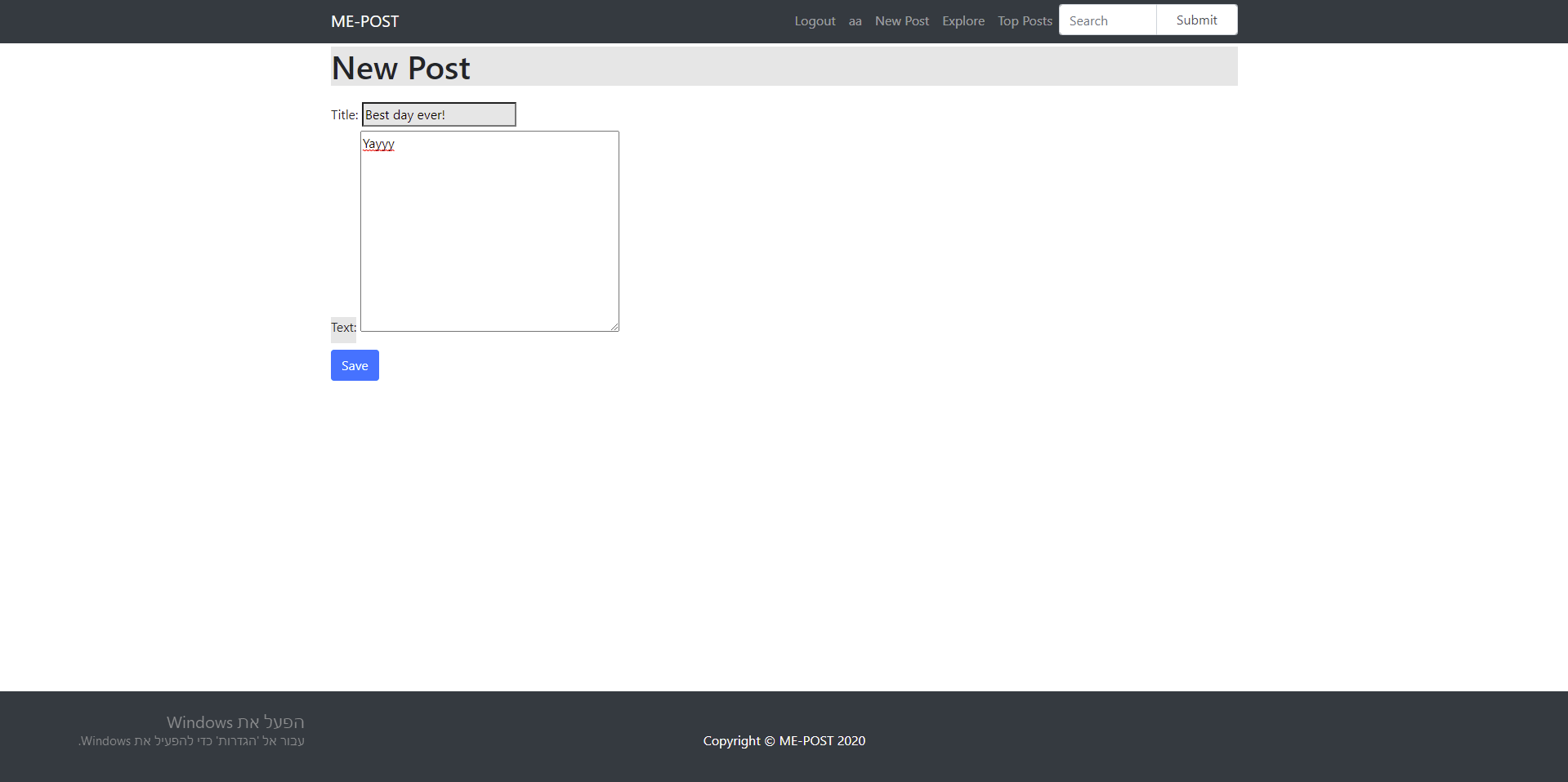1568x782 pixels.
Task: Open the New Post navigation link
Action: point(901,20)
